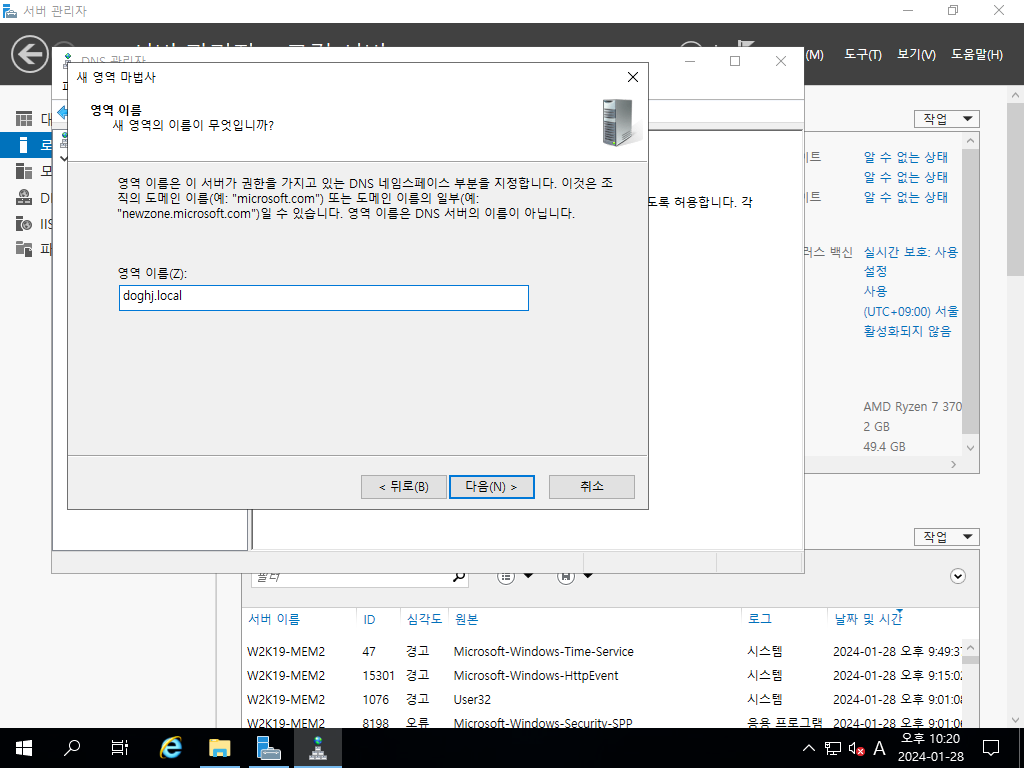Click the muted volume tray icon
1024x768 pixels.
tap(856, 748)
